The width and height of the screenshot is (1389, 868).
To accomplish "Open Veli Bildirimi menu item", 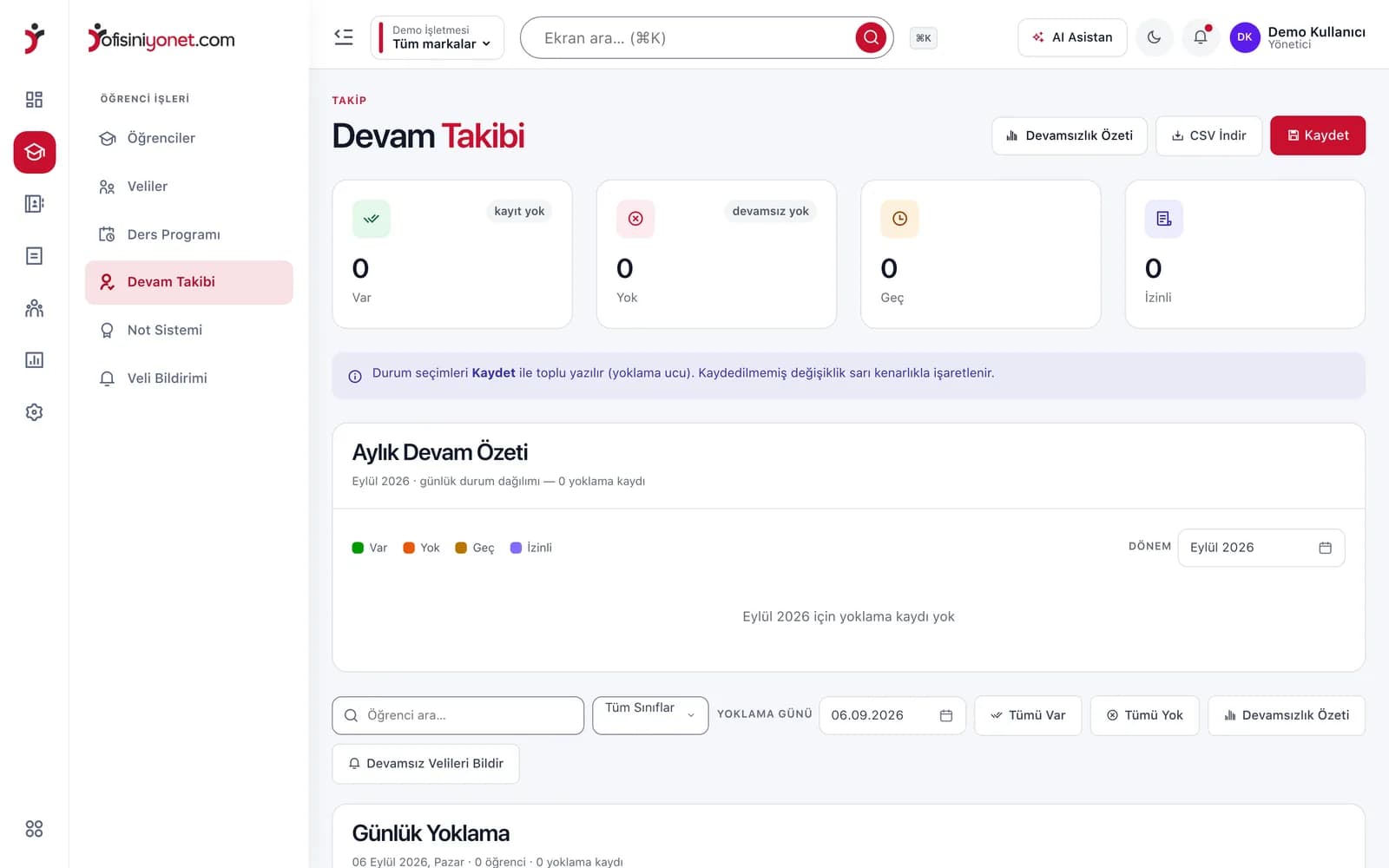I will click(189, 378).
